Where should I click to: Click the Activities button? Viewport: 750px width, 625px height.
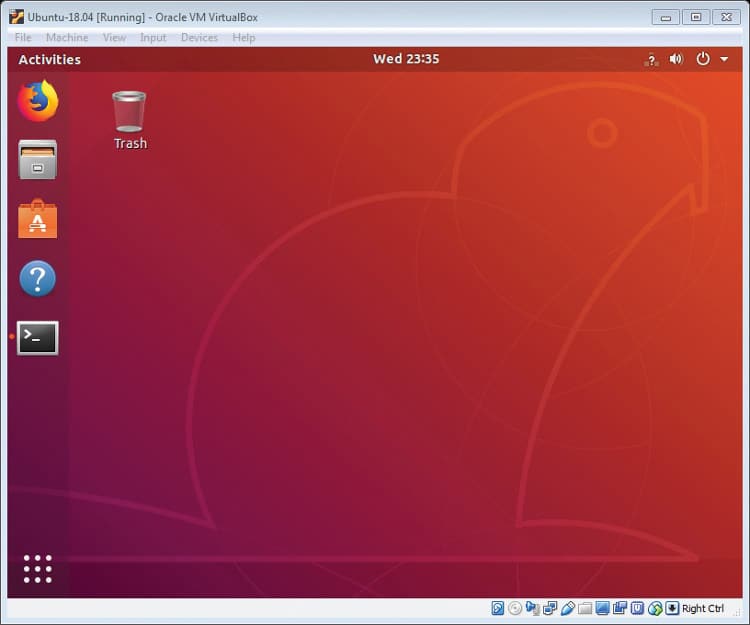pos(49,59)
